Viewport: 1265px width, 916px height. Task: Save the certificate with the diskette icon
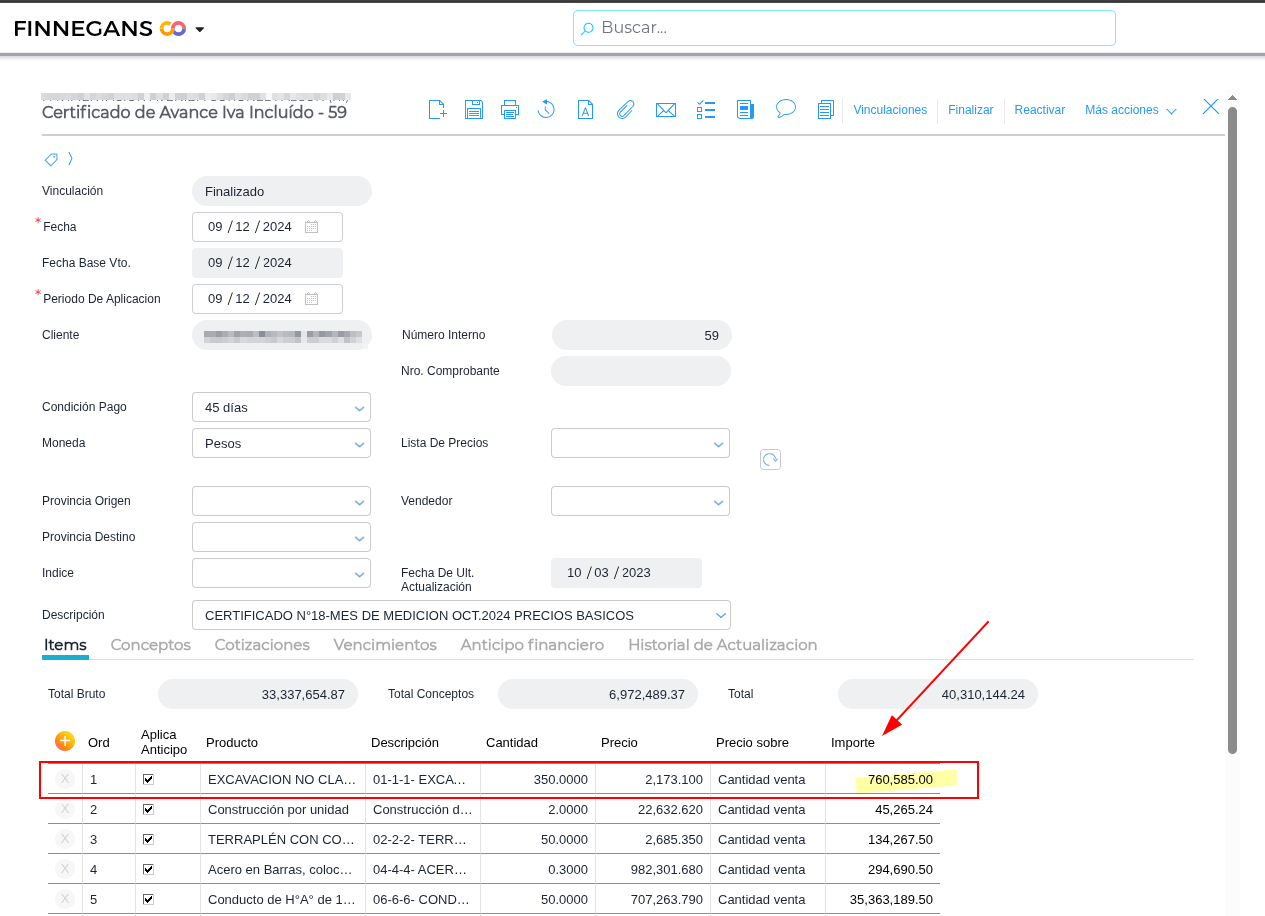coord(474,110)
